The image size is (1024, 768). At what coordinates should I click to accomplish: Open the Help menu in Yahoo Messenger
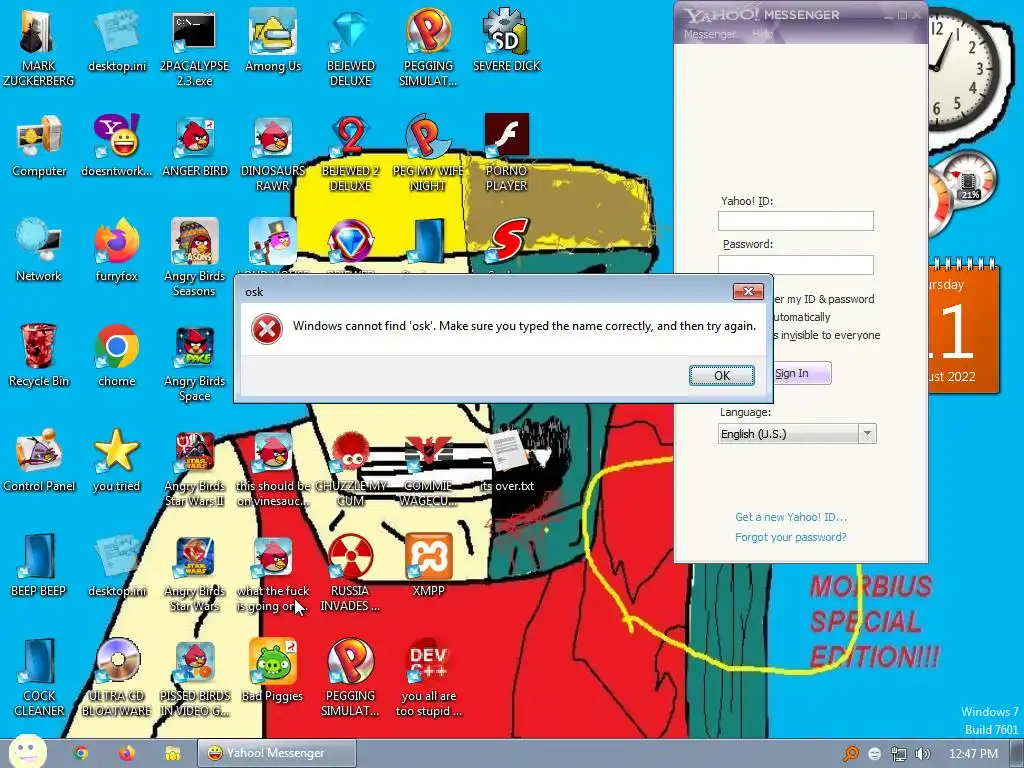click(762, 33)
